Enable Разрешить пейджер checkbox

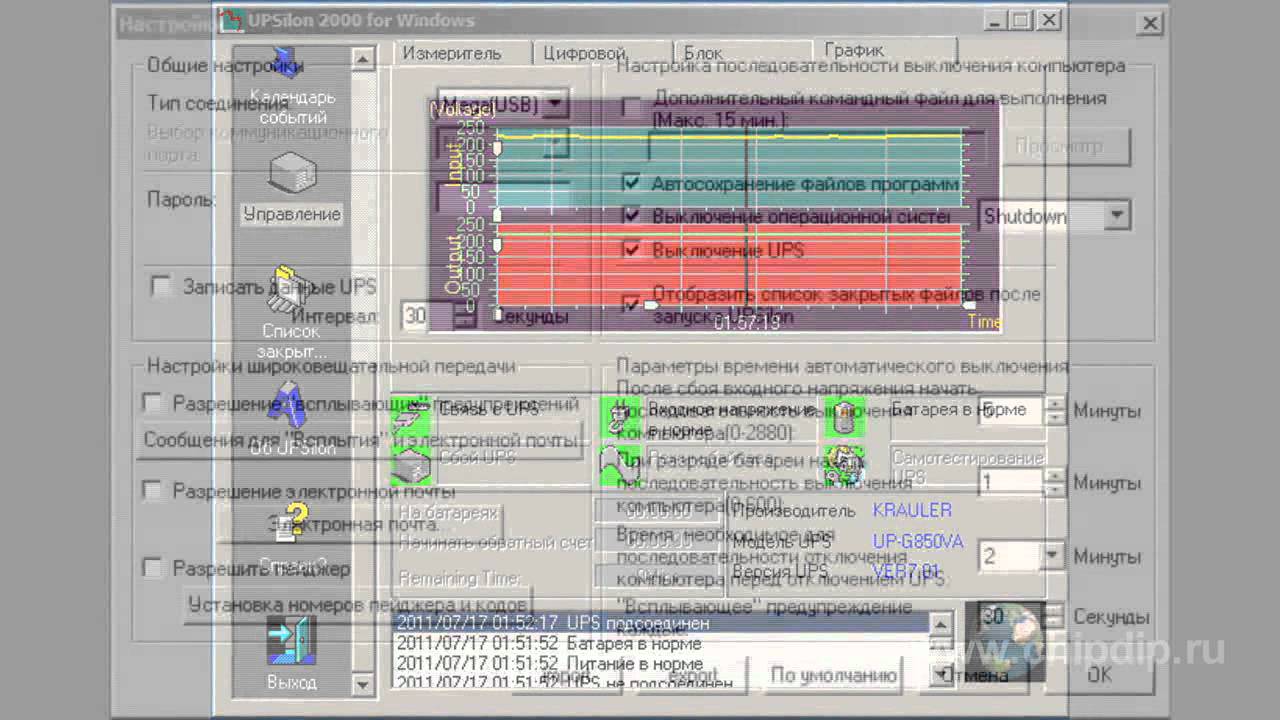point(152,568)
